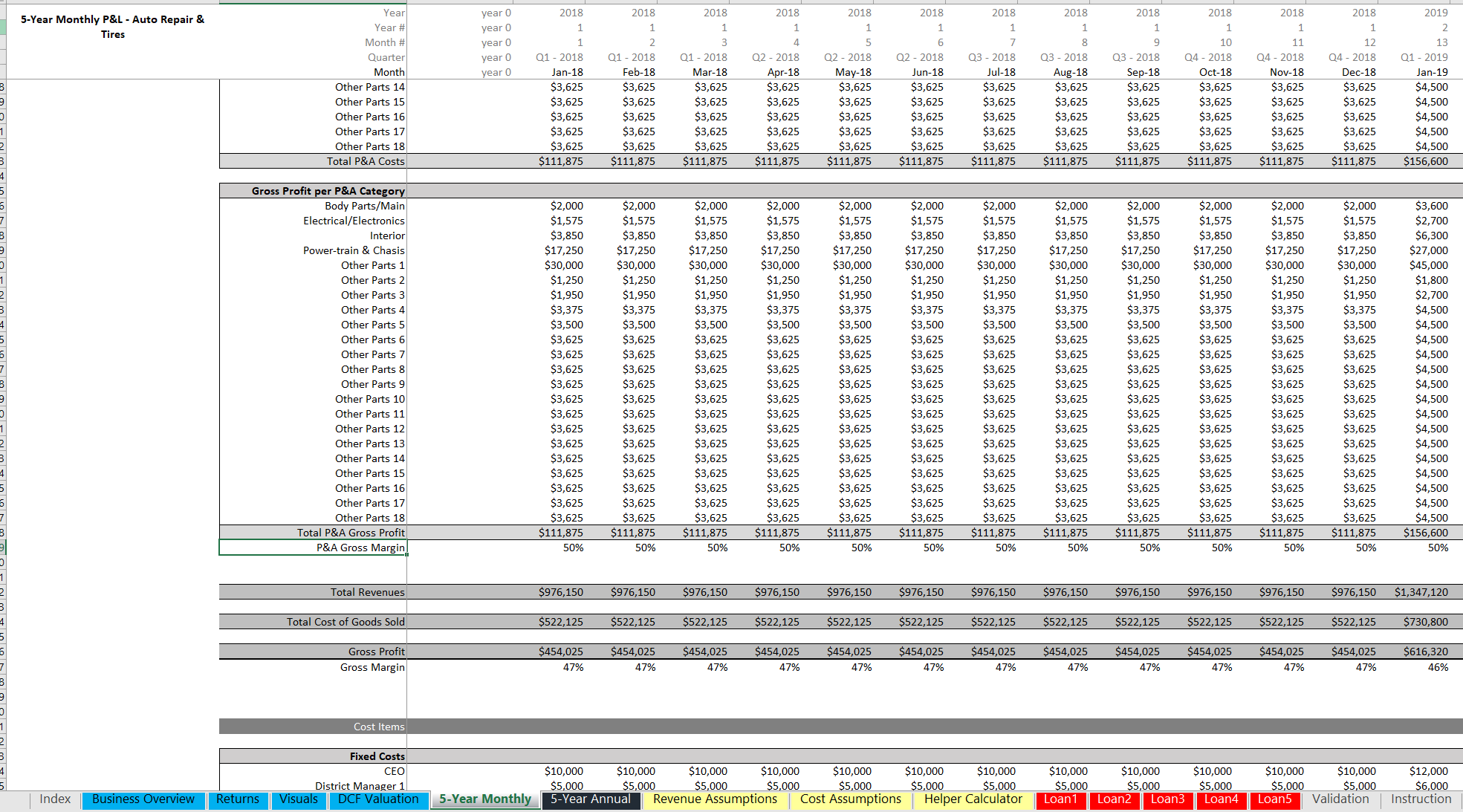1463x812 pixels.
Task: Select the Interior row label
Action: pos(388,236)
